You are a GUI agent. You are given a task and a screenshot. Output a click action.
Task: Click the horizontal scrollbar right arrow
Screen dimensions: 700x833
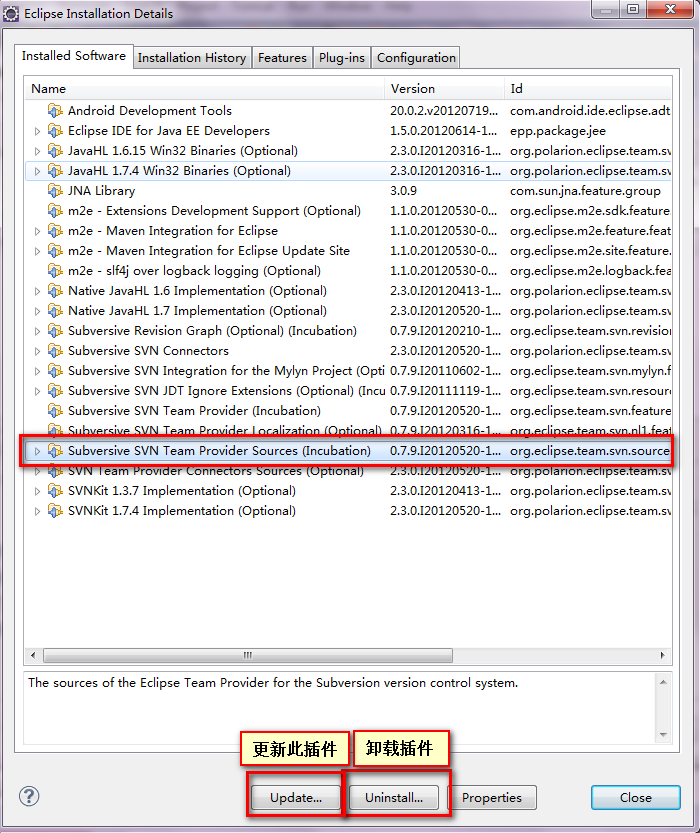click(662, 655)
